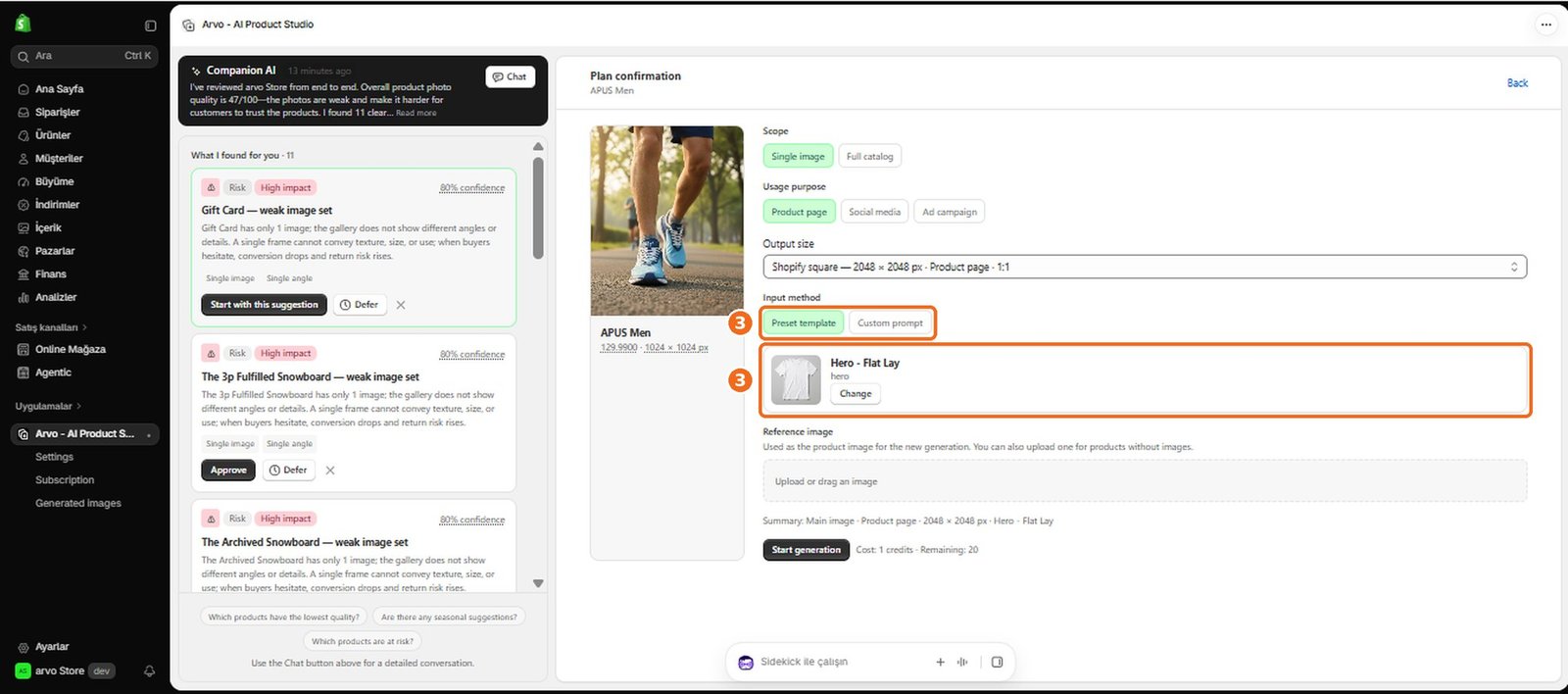This screenshot has width=1568, height=694.
Task: Open Generated images subpage
Action: tap(78, 503)
